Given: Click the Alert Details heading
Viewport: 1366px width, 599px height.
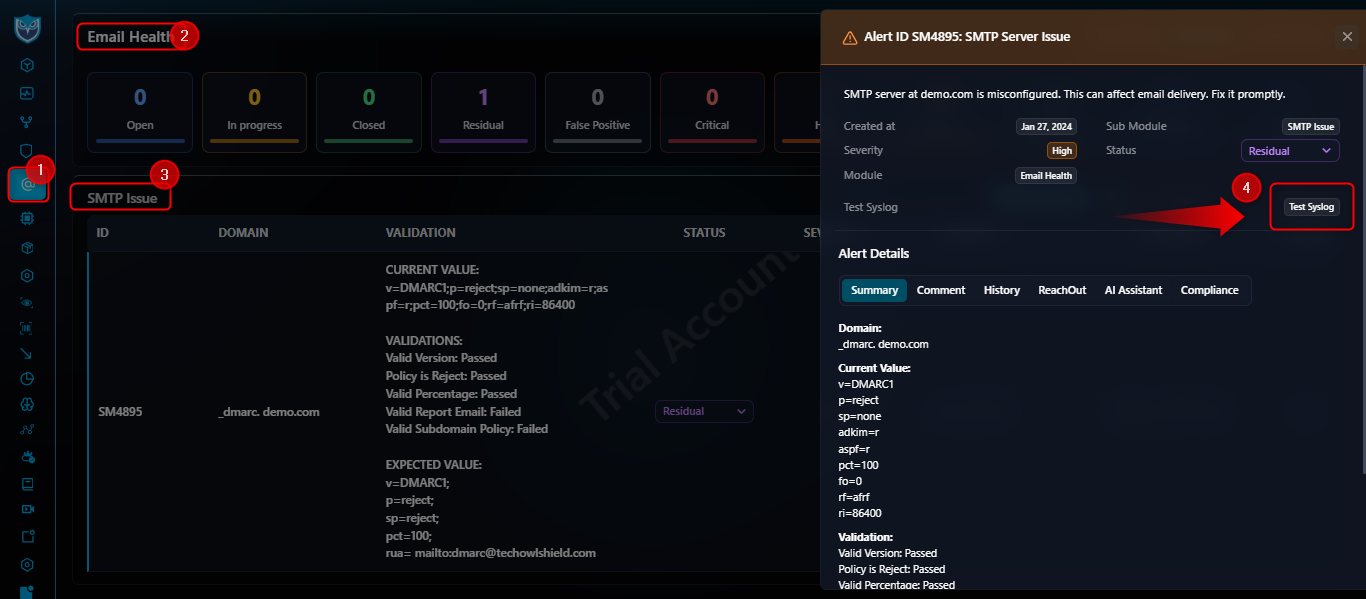Looking at the screenshot, I should pyautogui.click(x=874, y=253).
